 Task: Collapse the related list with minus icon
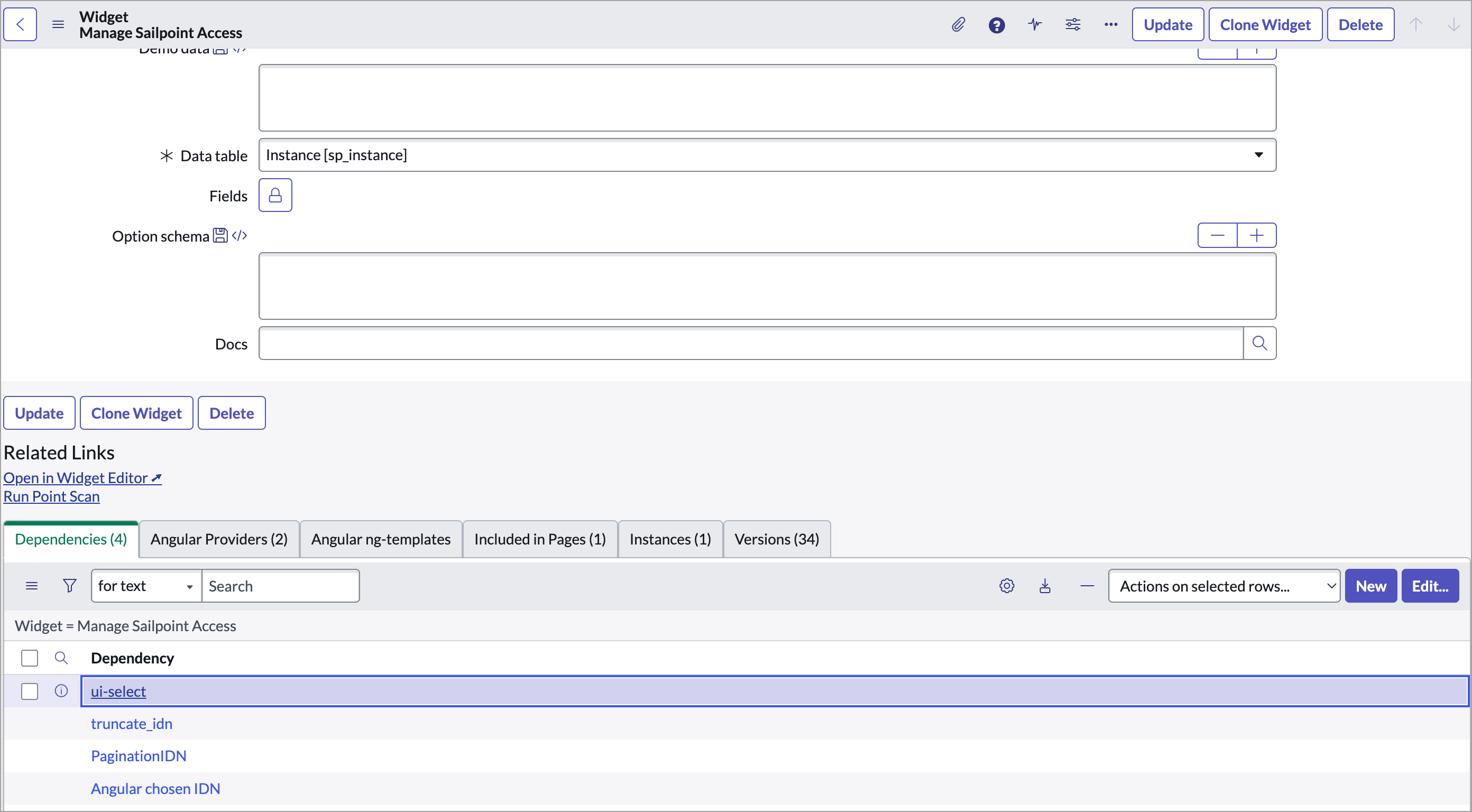(x=1088, y=586)
